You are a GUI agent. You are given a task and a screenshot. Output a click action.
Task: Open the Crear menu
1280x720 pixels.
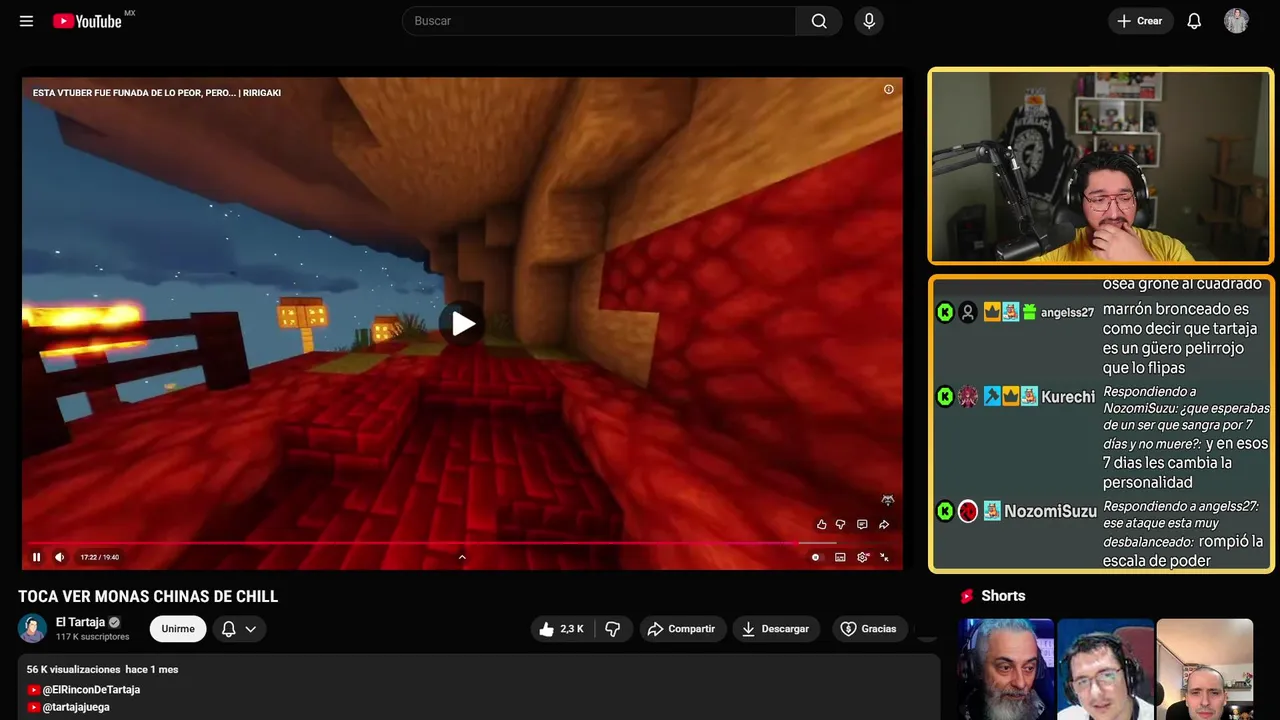pos(1140,21)
